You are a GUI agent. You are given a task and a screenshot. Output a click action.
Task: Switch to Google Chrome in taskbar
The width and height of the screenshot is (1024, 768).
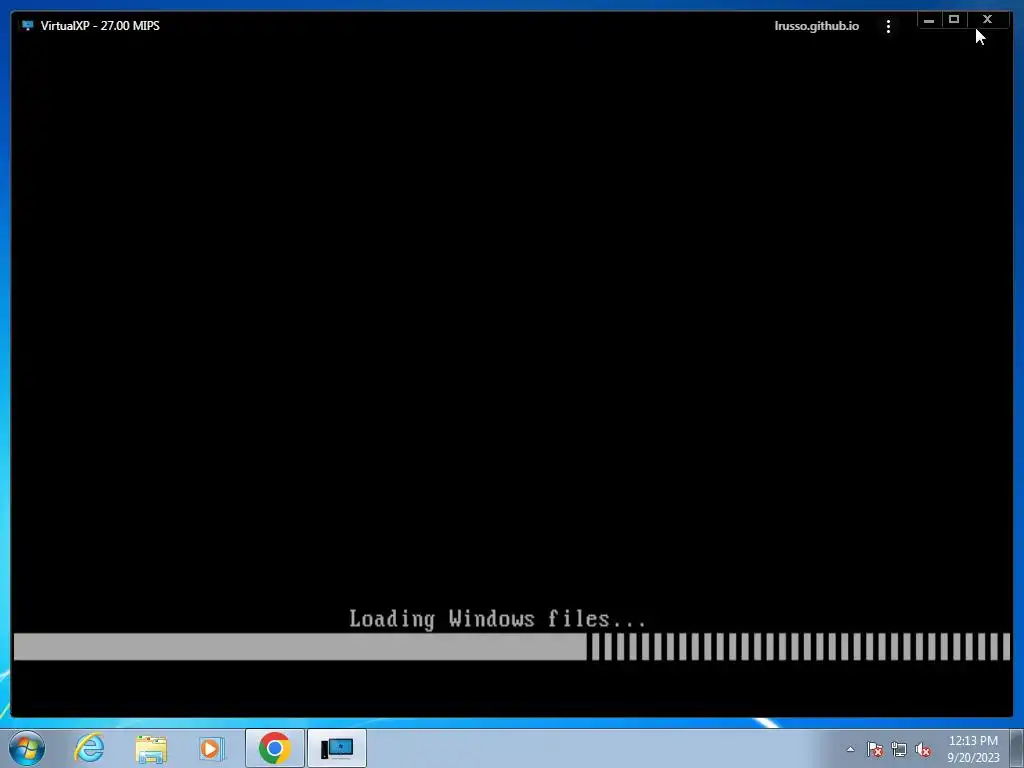click(274, 748)
